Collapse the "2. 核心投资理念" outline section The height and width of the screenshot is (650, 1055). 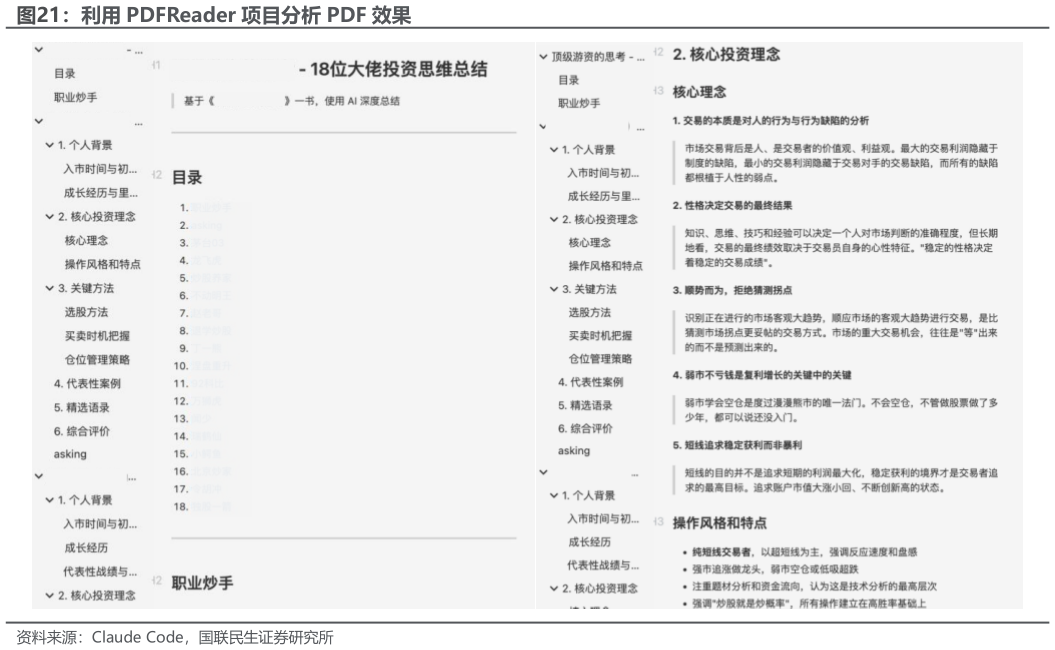click(49, 216)
